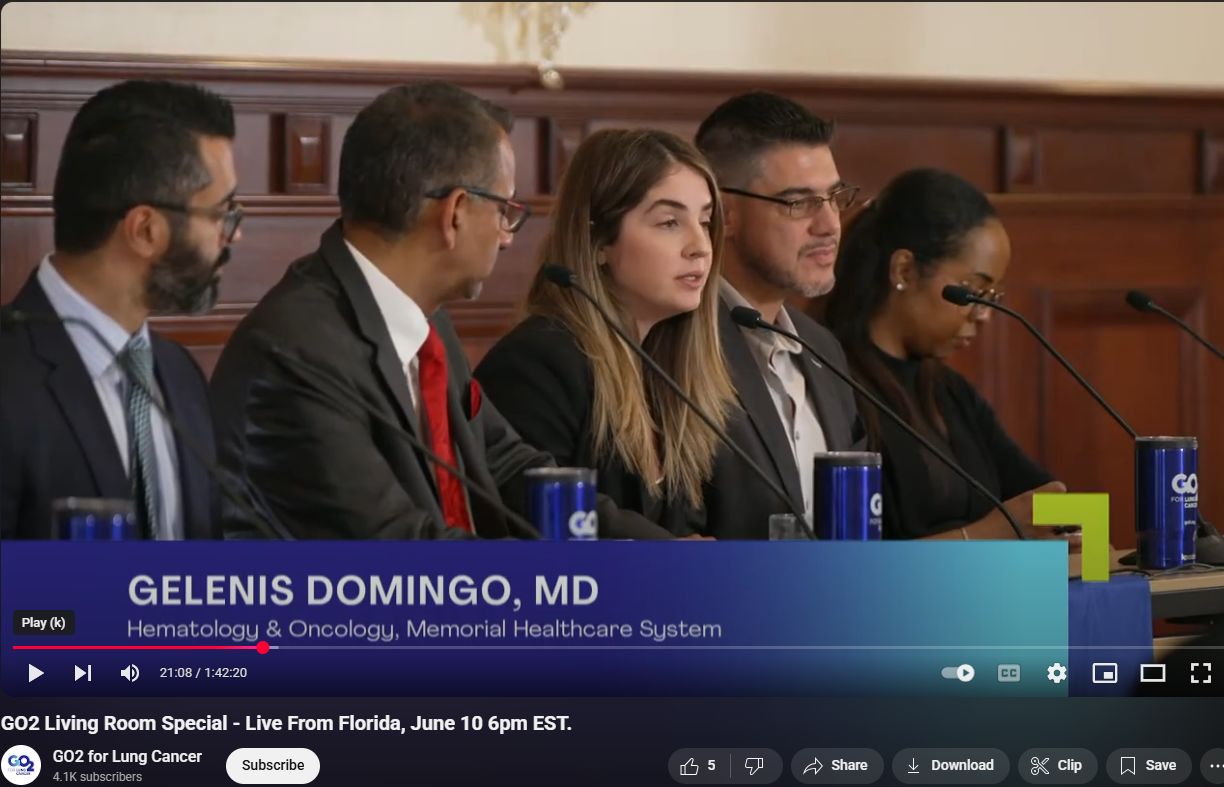Skip to the next video
Viewport: 1224px width, 787px height.
[x=83, y=673]
